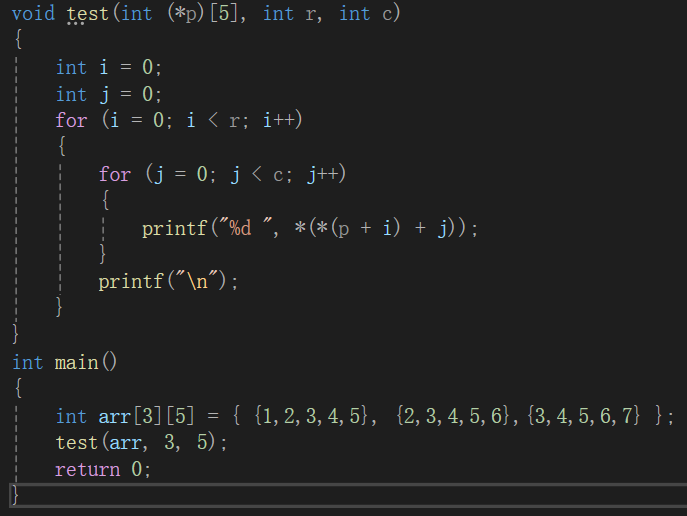Viewport: 687px width, 516px height.
Task: Click the printf("%d ") statement
Action: click(309, 228)
